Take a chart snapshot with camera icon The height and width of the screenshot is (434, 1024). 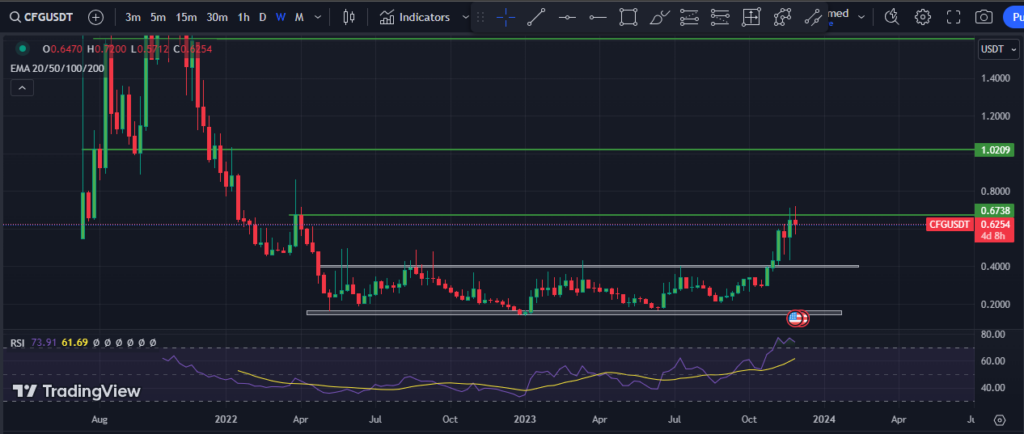[984, 18]
